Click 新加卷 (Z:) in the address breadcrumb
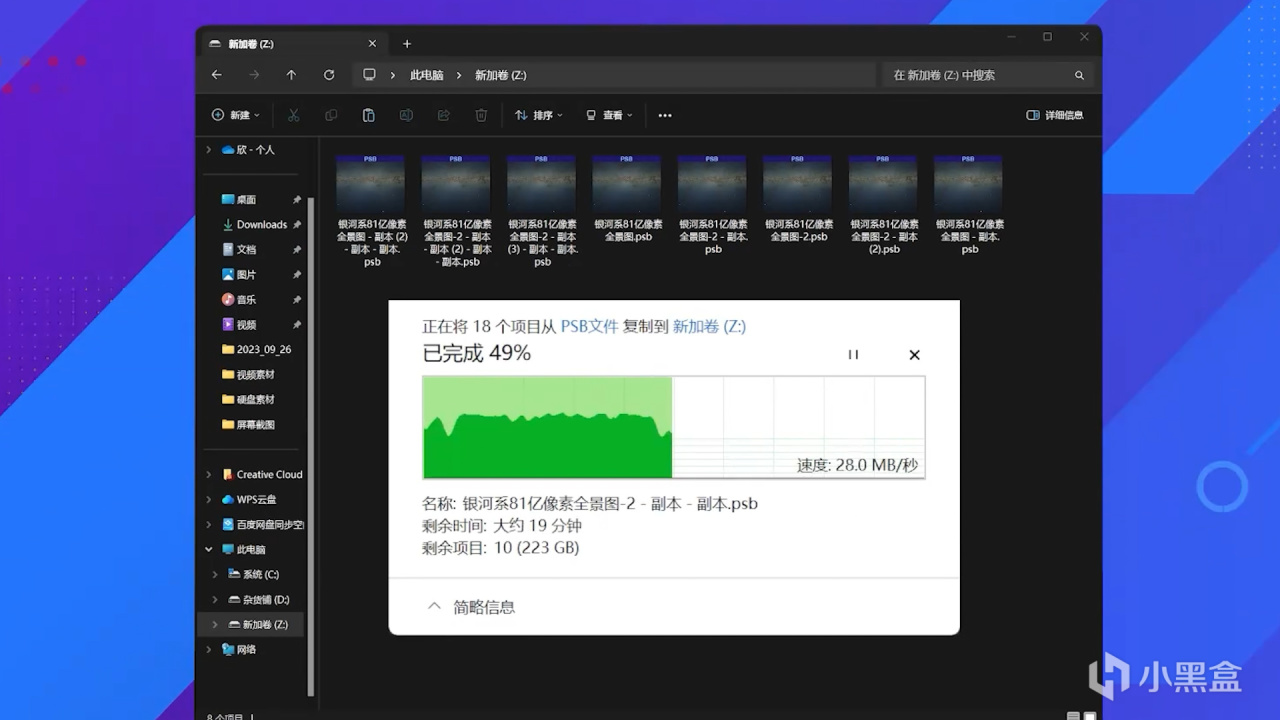1280x720 pixels. 500,75
